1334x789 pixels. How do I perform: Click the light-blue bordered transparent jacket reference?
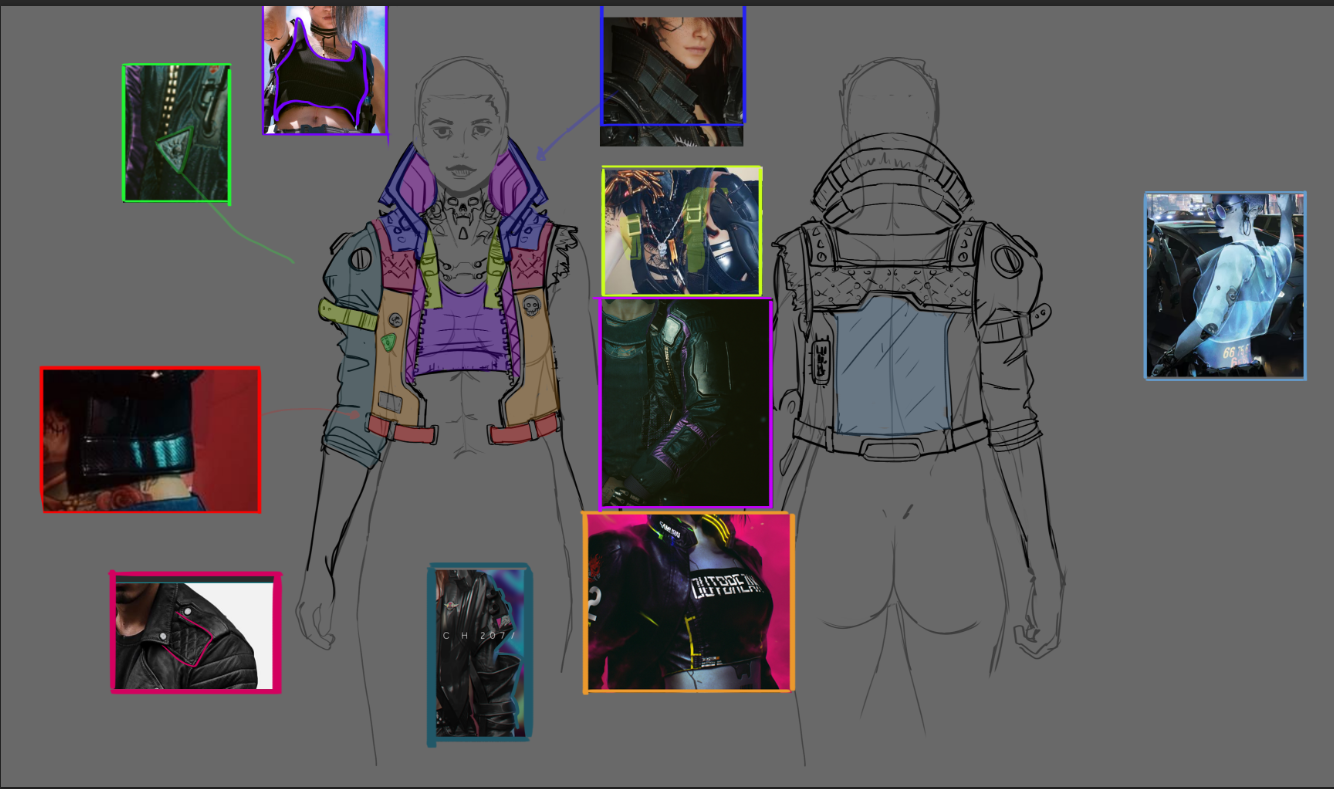click(x=1225, y=286)
